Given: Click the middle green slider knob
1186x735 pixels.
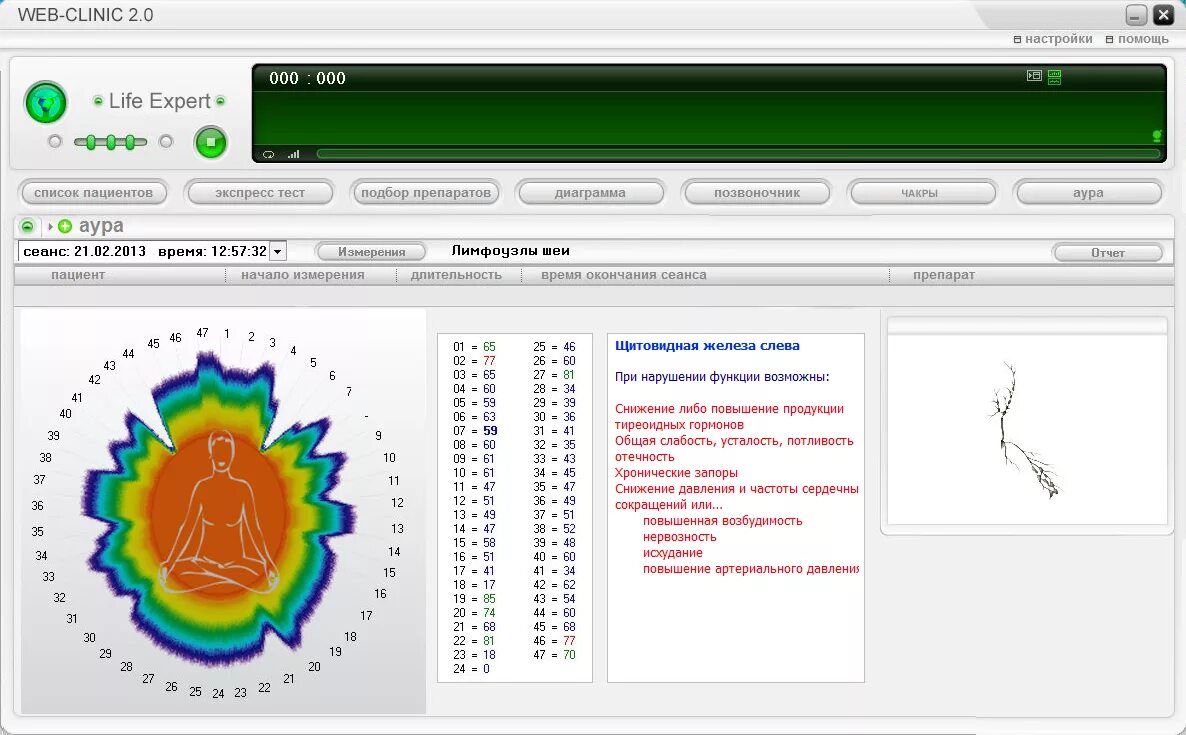Looking at the screenshot, I should tap(110, 141).
